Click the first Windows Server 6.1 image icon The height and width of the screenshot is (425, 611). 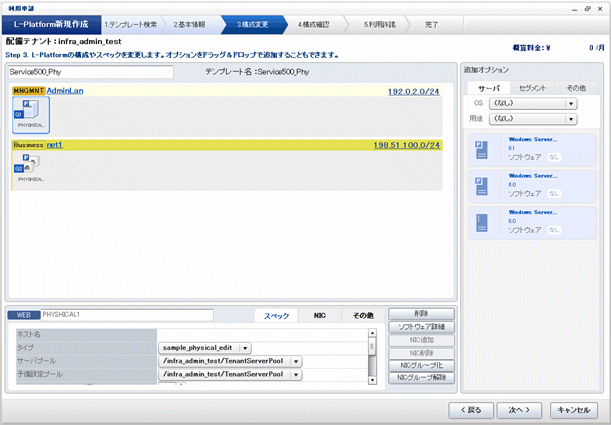484,149
